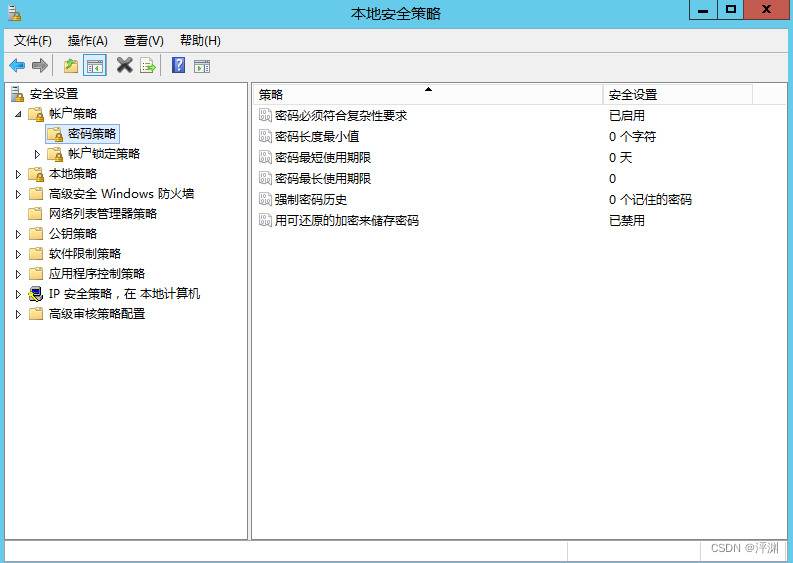Open the 操作(A) menu
The height and width of the screenshot is (563, 793).
coord(87,41)
